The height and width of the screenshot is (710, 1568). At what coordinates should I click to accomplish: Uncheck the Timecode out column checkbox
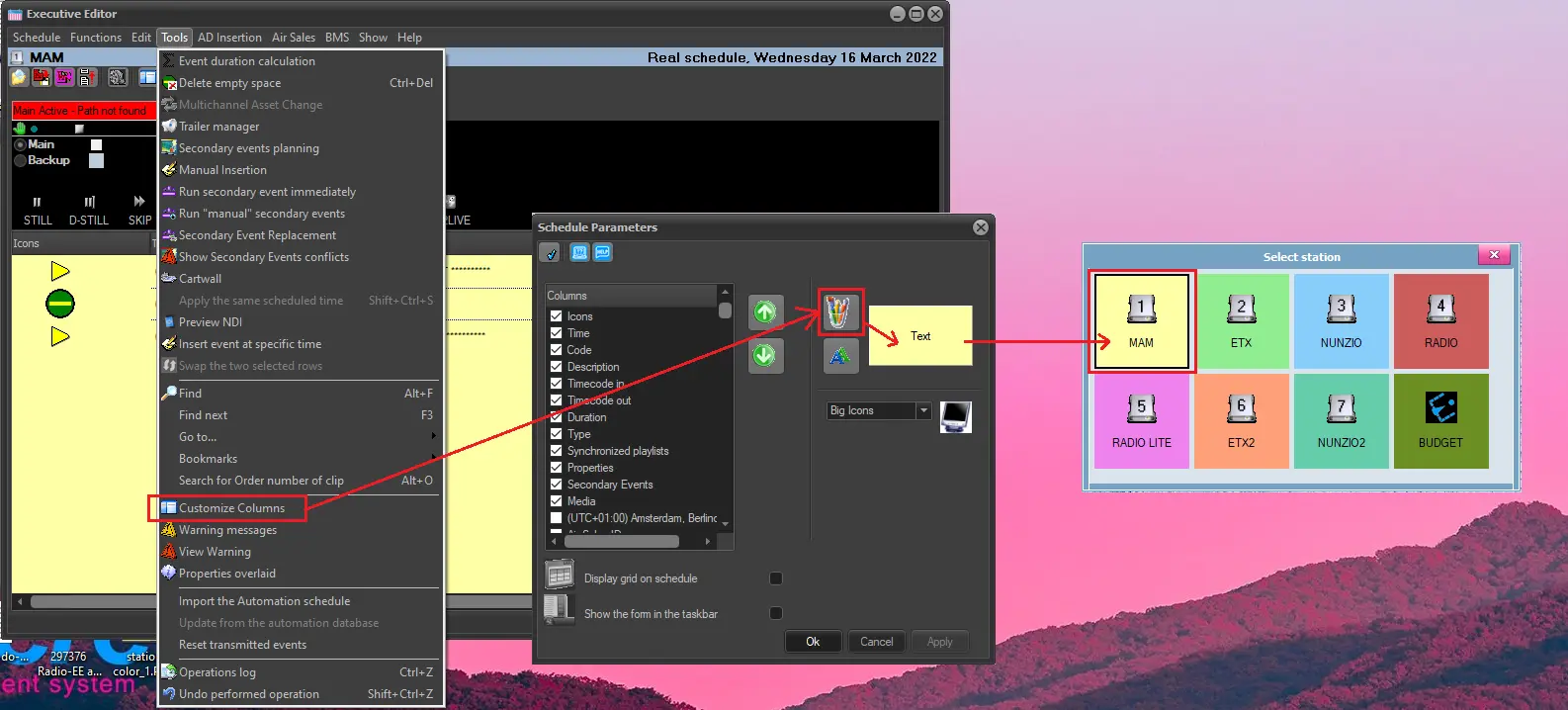click(x=557, y=400)
